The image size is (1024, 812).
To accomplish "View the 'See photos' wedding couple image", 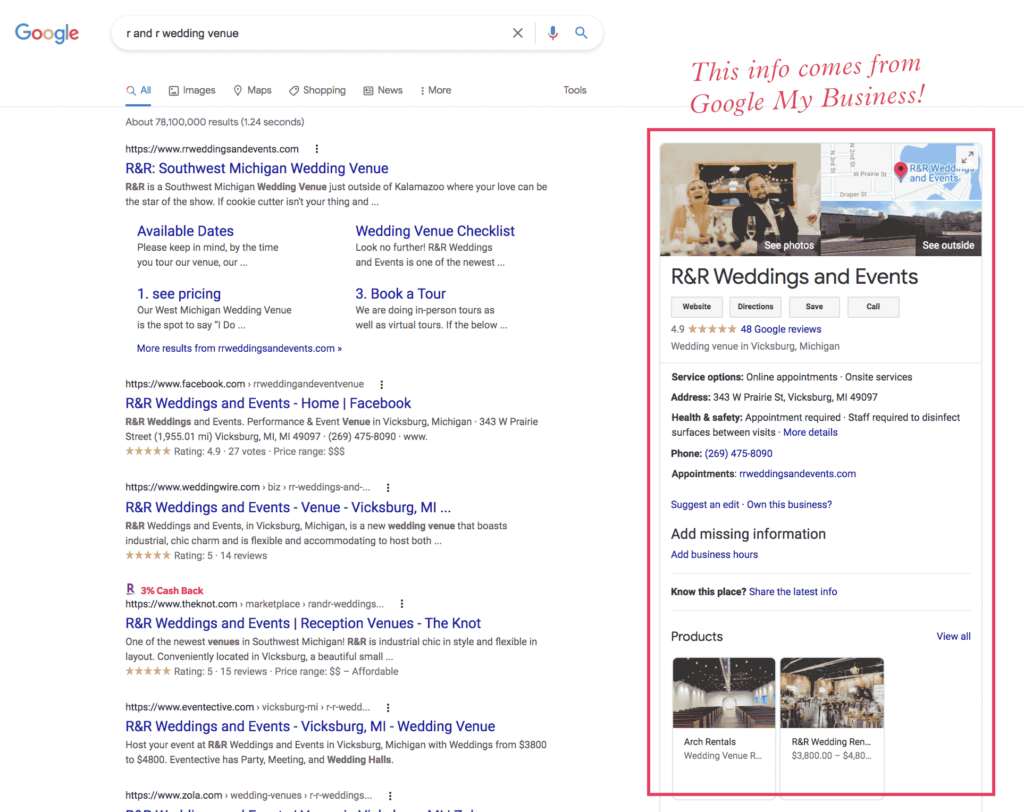I will coord(740,199).
